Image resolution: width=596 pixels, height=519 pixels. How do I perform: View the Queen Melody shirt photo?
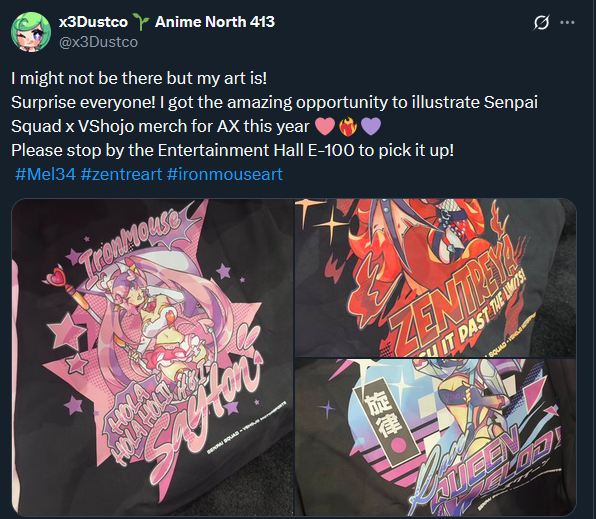click(x=436, y=437)
